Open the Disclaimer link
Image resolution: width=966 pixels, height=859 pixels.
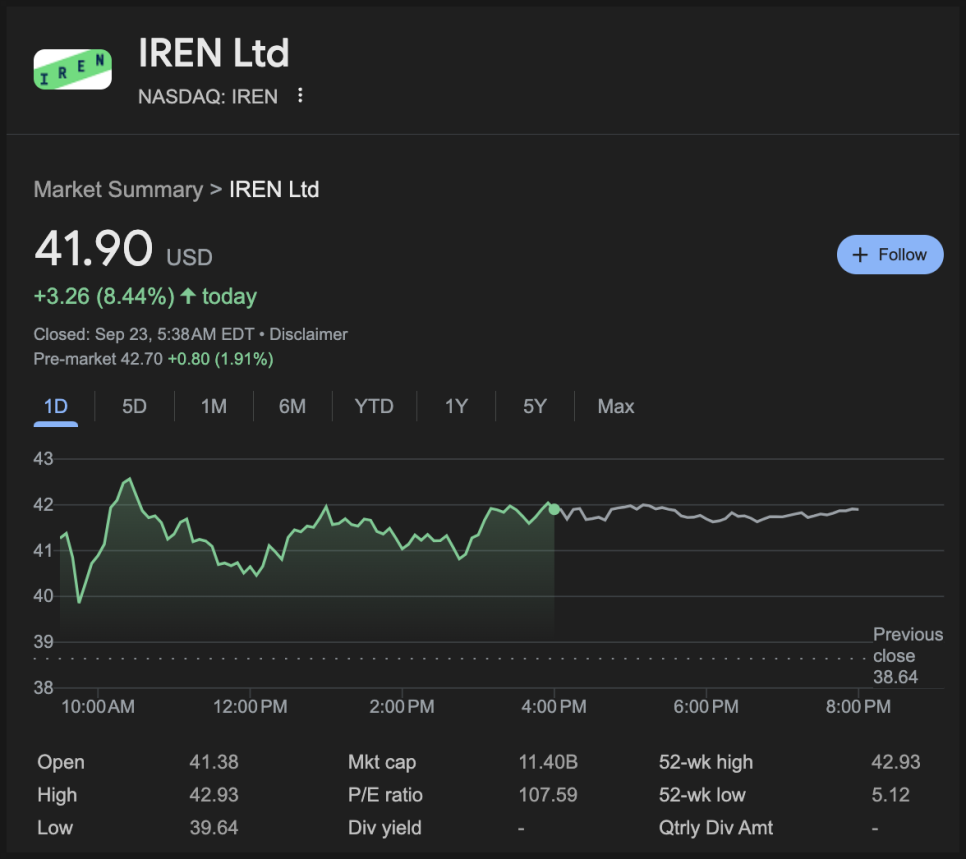(308, 334)
